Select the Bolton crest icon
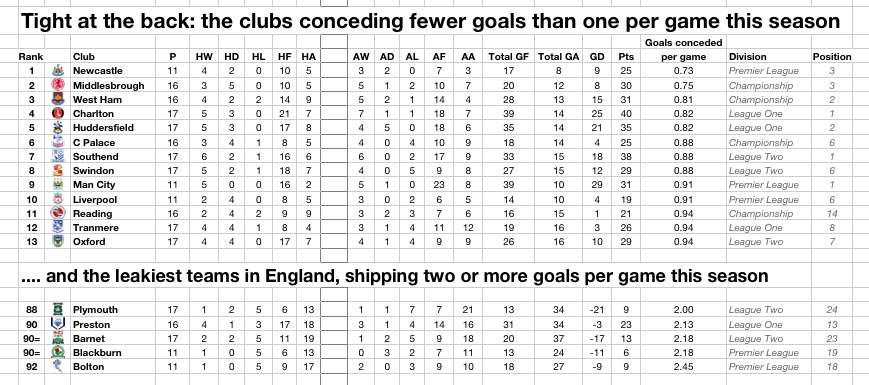The height and width of the screenshot is (385, 869). point(57,367)
